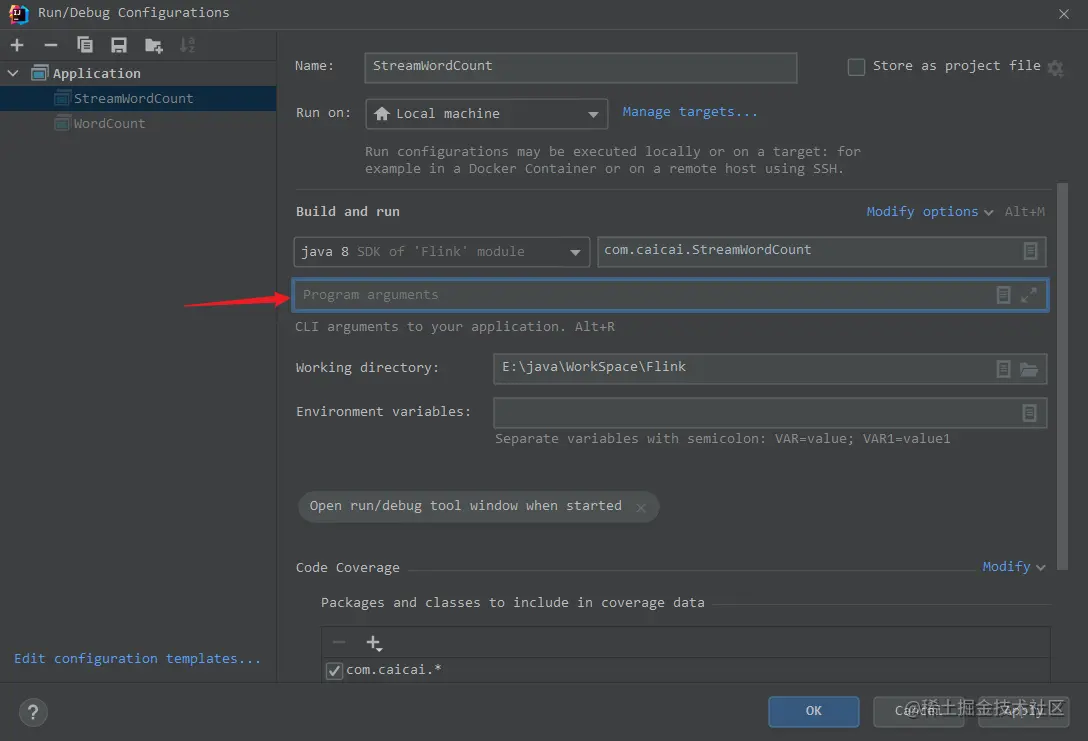Open gear settings beside Store as project file
This screenshot has width=1088, height=741.
(x=1055, y=68)
